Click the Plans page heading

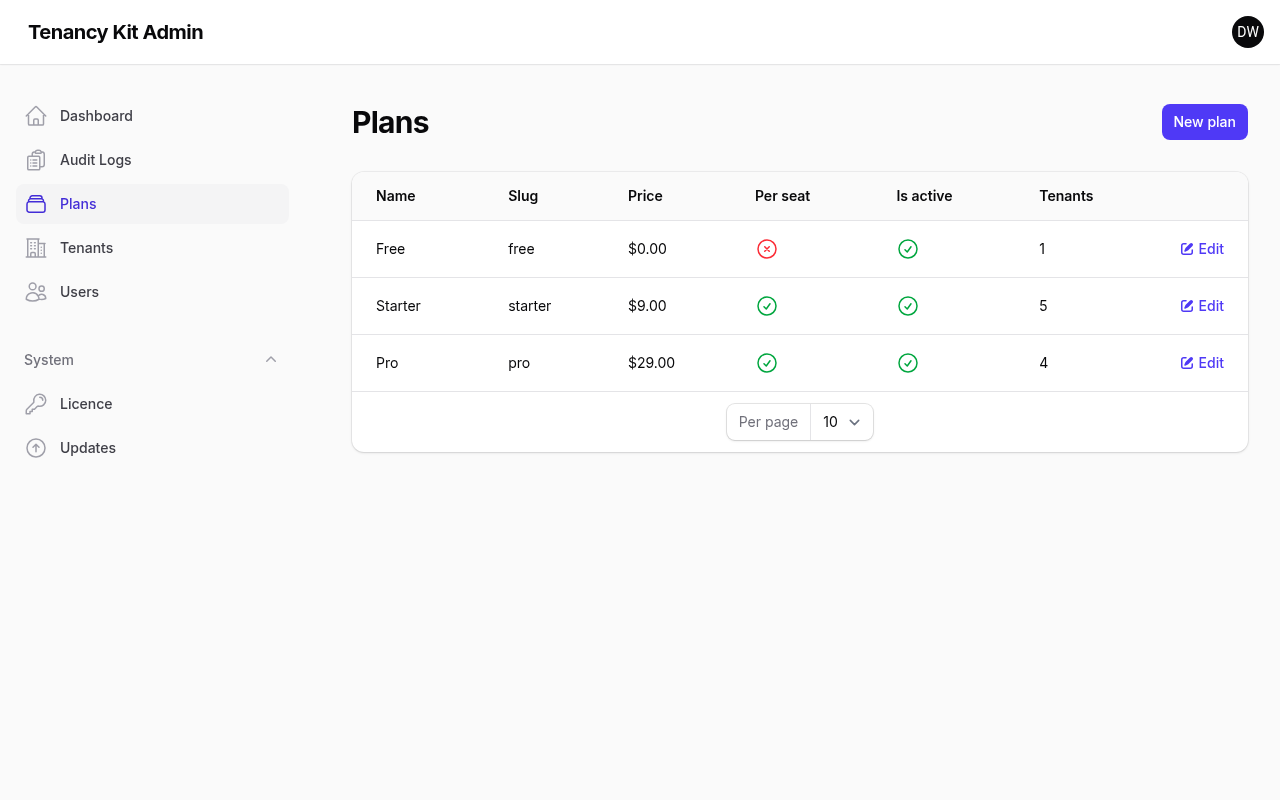coord(390,122)
